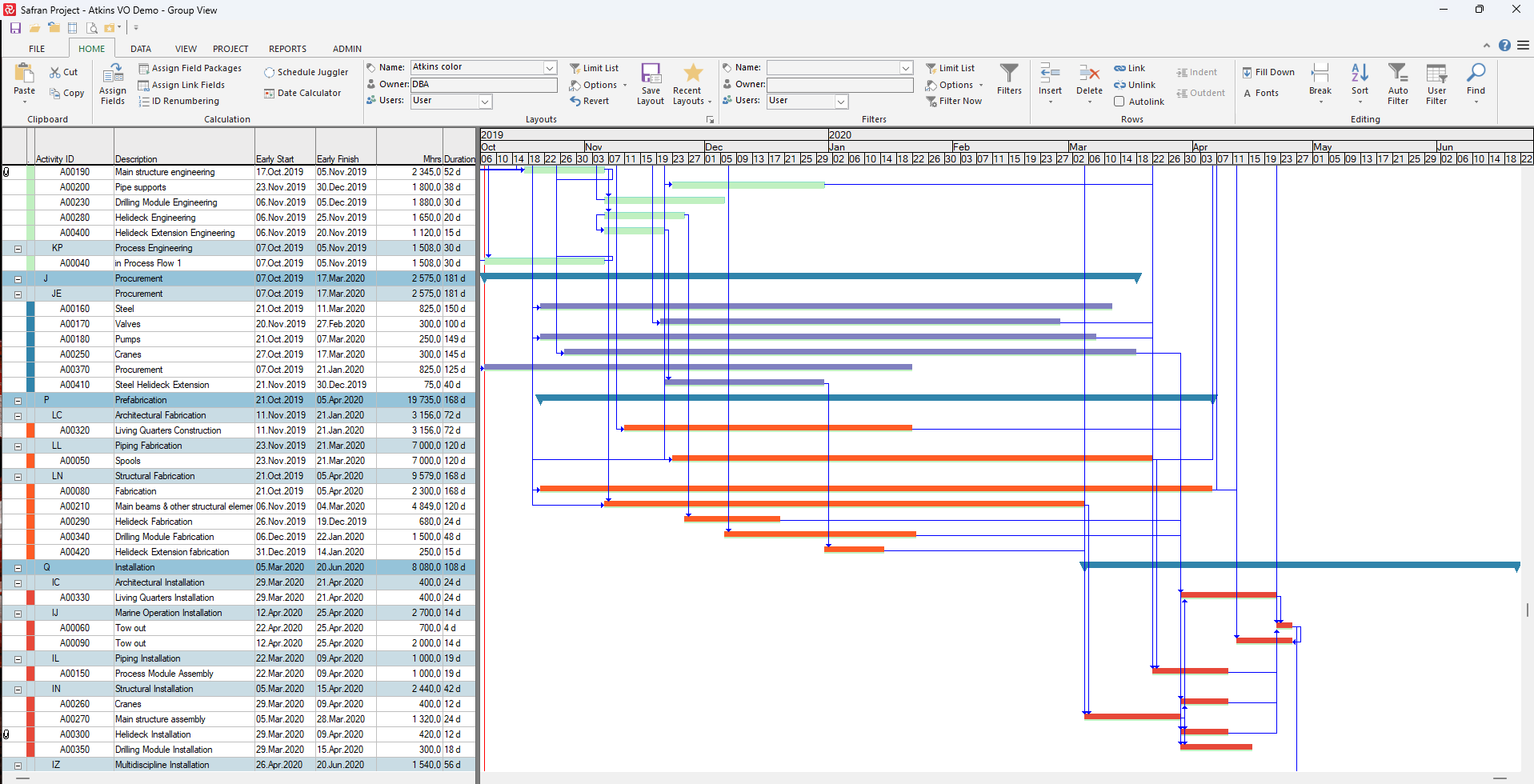Open the Schedule Juggler tool
This screenshot has width=1534, height=784.
306,71
